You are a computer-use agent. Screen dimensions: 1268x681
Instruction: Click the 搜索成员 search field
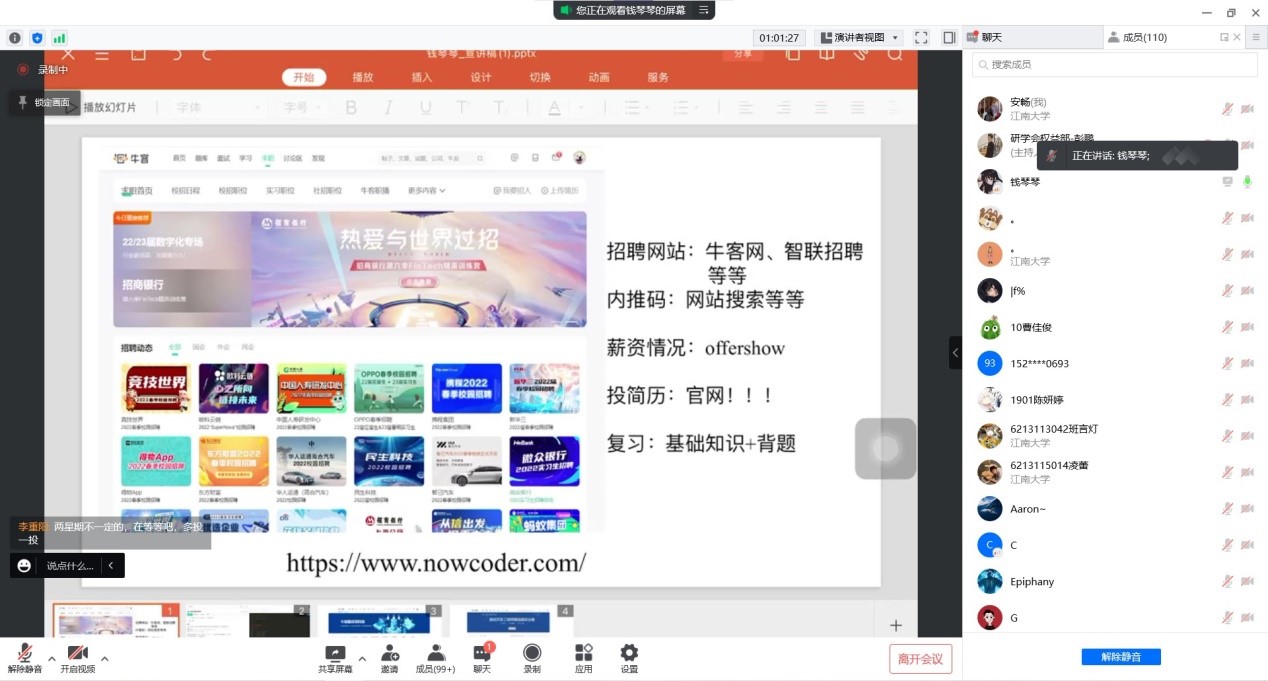(x=1115, y=64)
